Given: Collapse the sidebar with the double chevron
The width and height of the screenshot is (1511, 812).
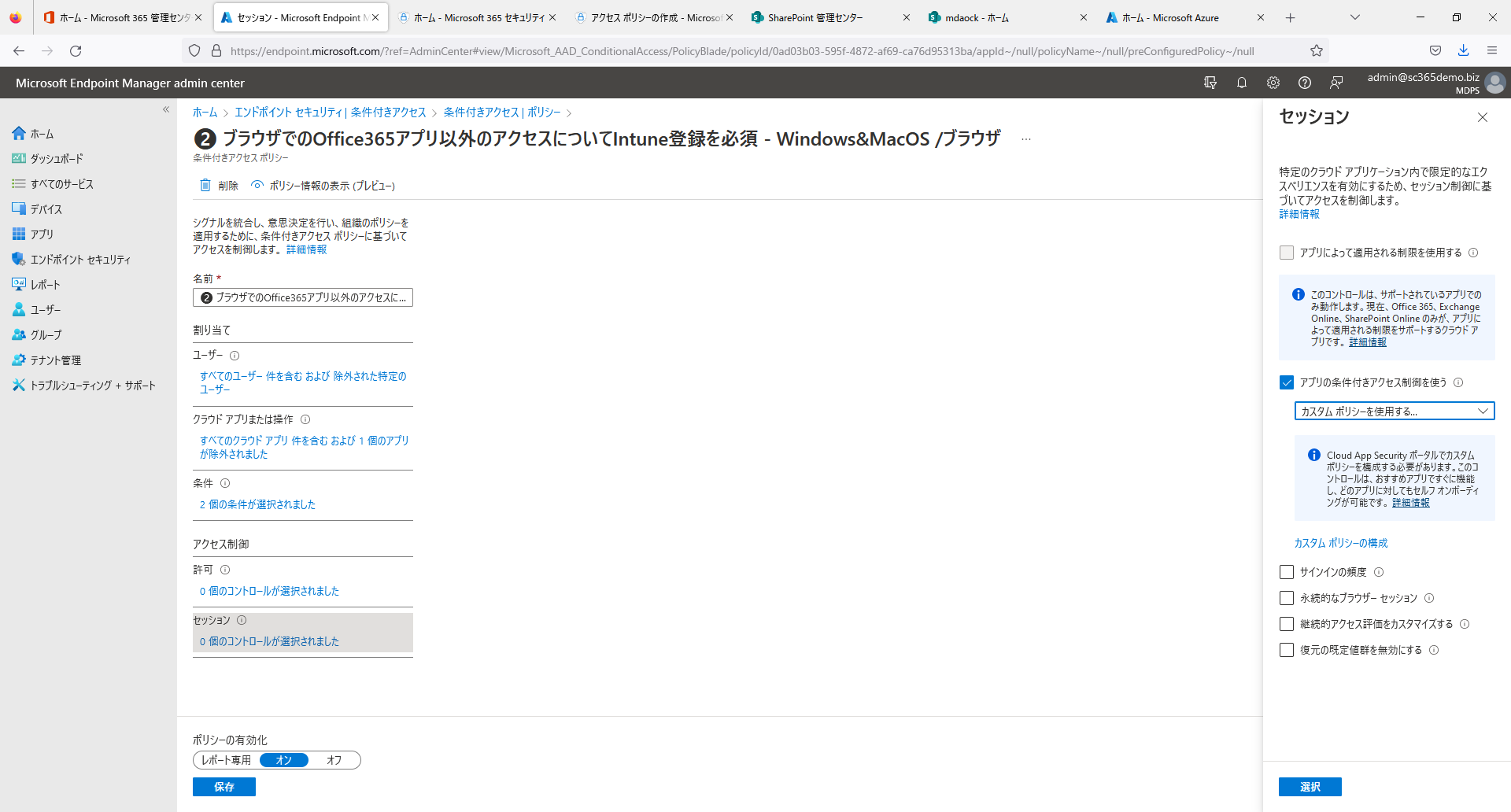Looking at the screenshot, I should [x=166, y=109].
